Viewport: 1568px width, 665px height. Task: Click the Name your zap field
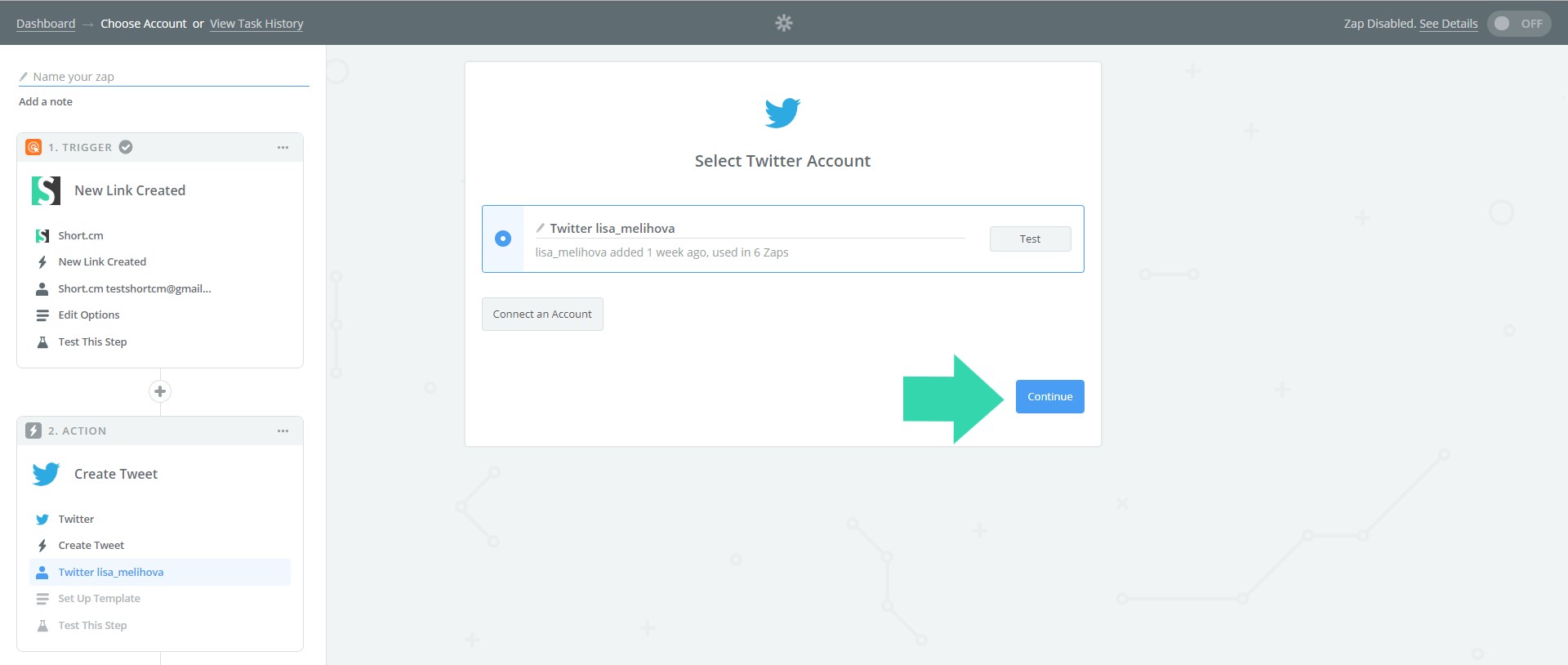coord(167,77)
